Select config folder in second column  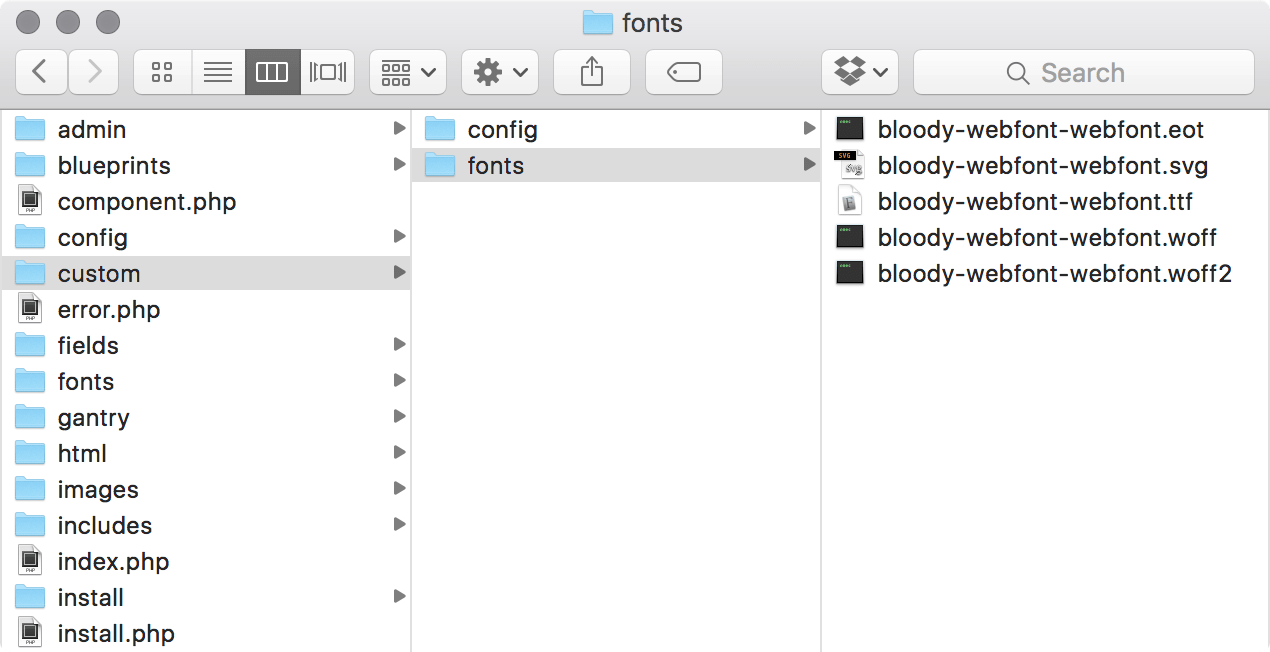pos(502,130)
